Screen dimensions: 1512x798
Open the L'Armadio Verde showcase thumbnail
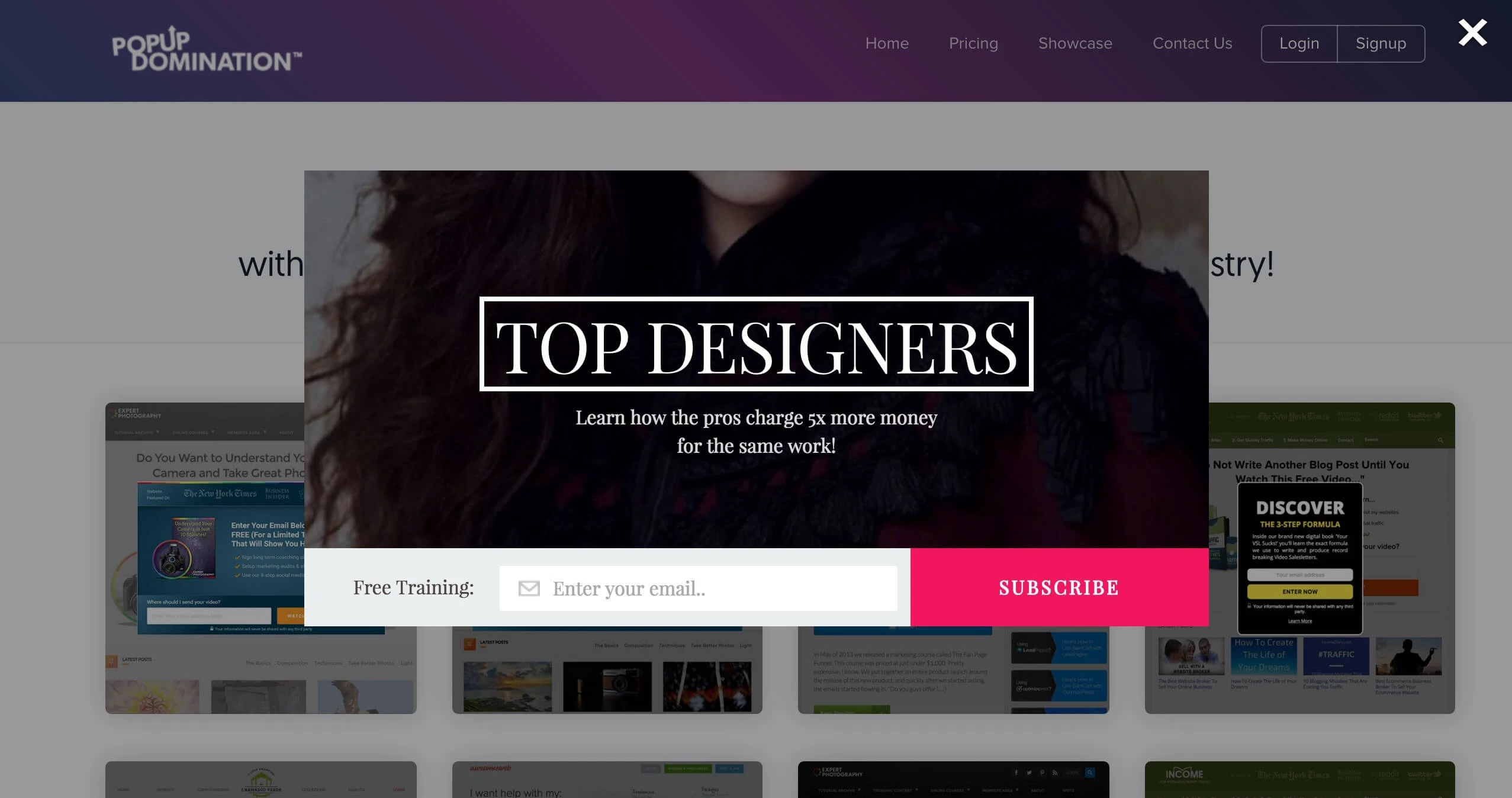[260, 780]
